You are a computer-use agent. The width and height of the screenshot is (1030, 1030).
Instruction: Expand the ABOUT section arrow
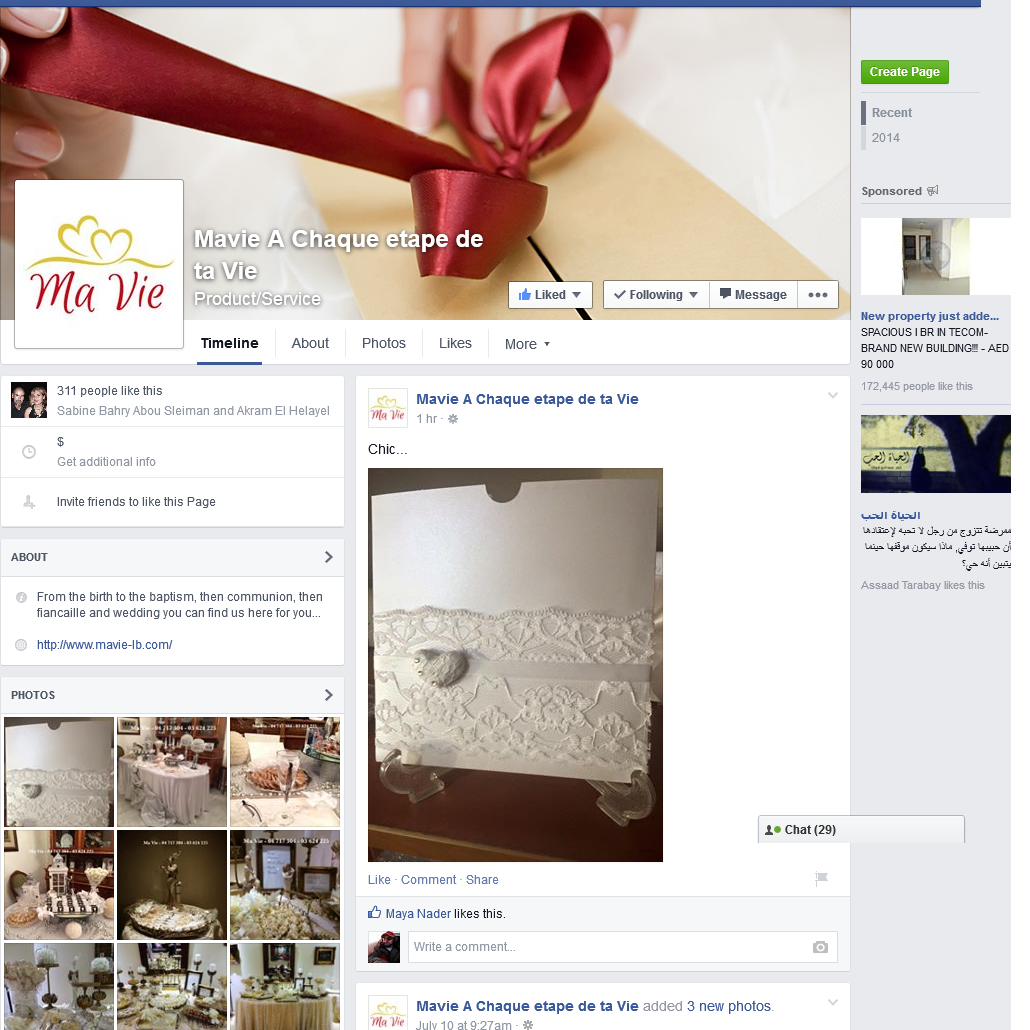click(x=329, y=557)
